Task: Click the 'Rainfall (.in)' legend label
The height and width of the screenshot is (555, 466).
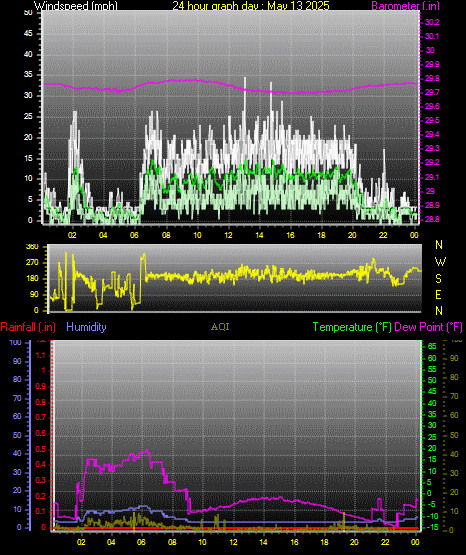Action: pos(28,327)
